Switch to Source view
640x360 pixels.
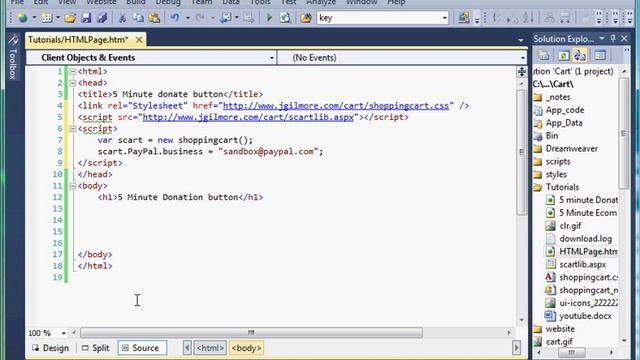[x=142, y=348]
